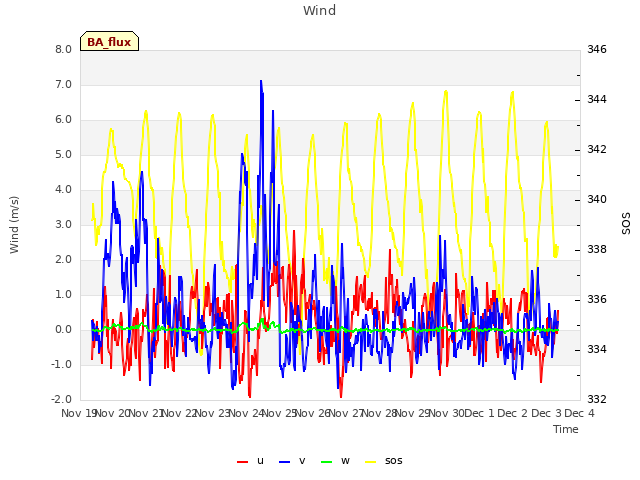
Task: Click the '5.0' left axis value
Action: click(64, 155)
